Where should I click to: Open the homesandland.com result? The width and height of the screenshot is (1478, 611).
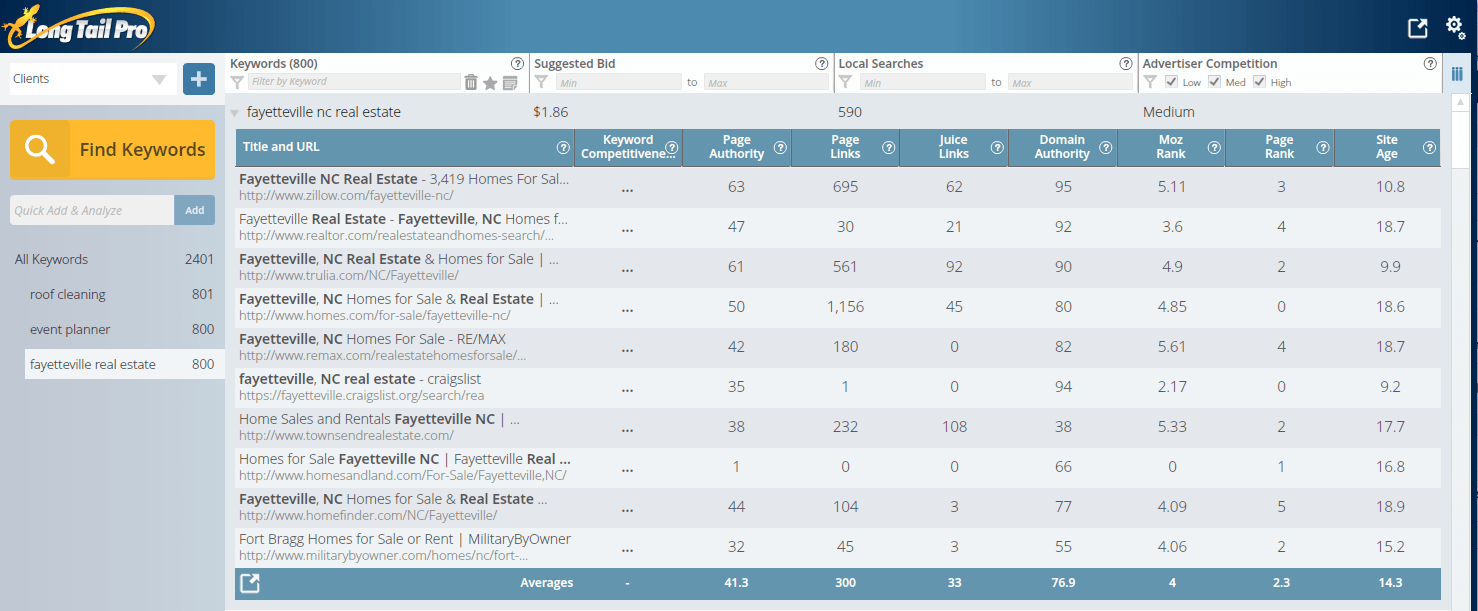tap(405, 467)
